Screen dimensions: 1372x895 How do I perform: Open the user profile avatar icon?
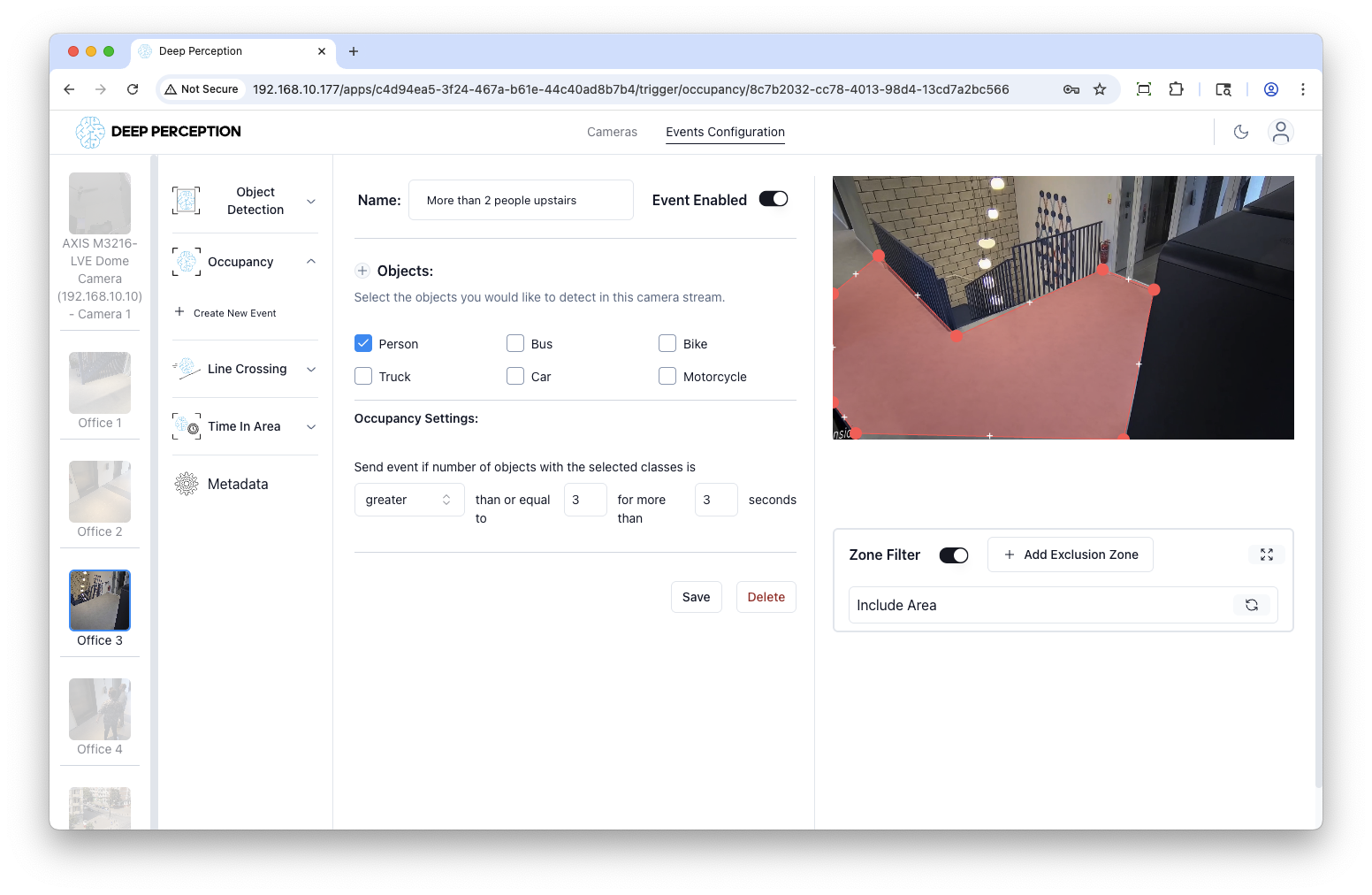(1280, 132)
